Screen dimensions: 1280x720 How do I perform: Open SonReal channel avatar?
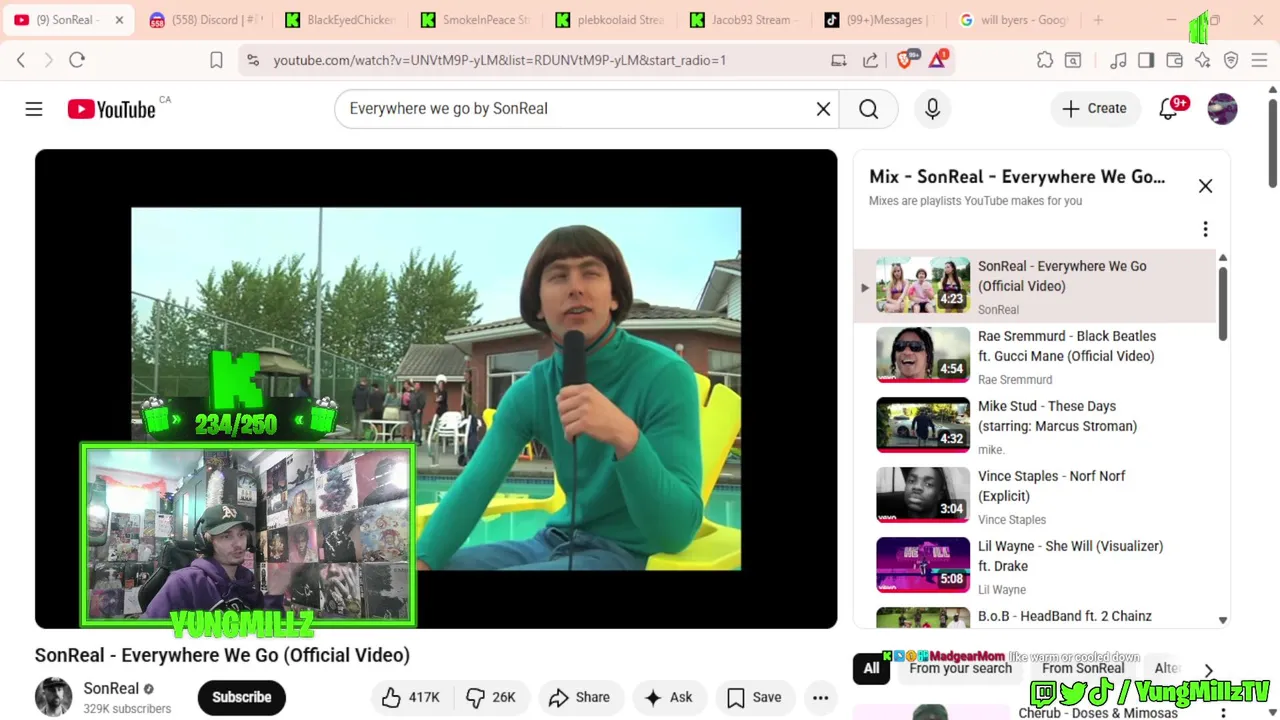(x=54, y=697)
